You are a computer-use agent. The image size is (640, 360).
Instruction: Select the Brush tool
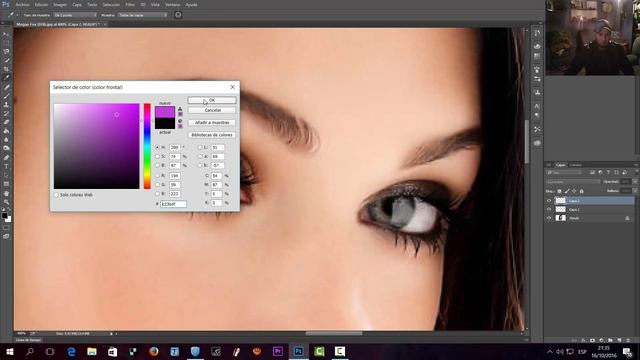(x=7, y=96)
